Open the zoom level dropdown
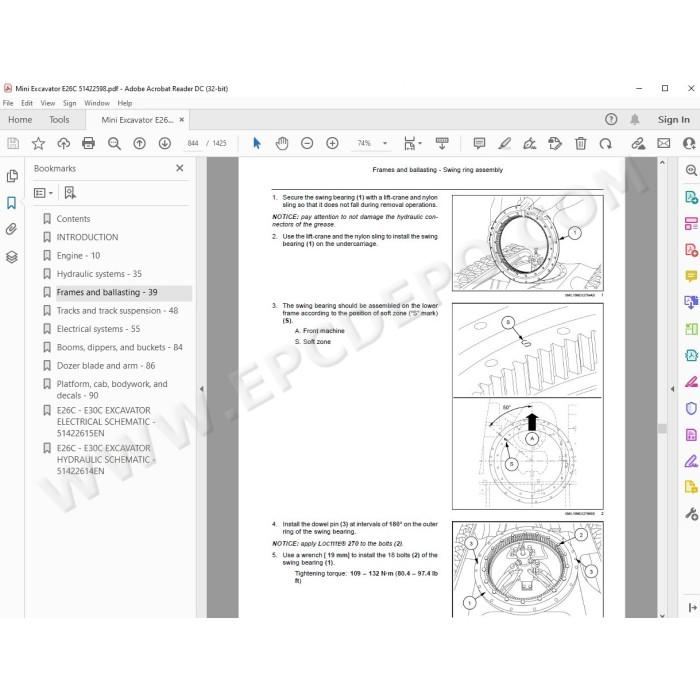Viewport: 700px width, 700px height. pos(385,143)
